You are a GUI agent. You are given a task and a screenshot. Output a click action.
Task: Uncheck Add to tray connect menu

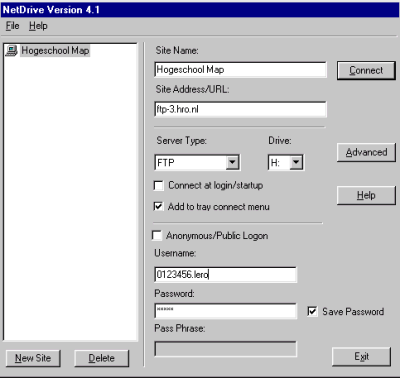tap(159, 207)
